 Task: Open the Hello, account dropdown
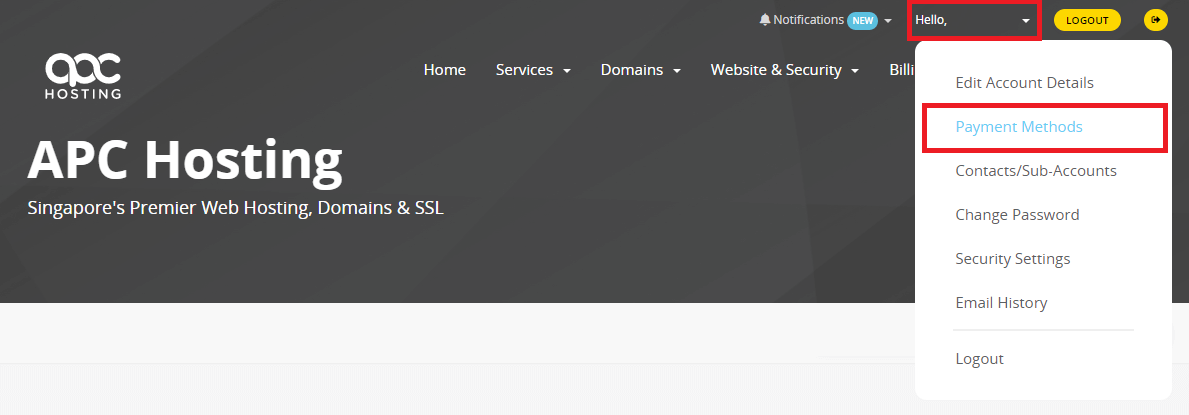click(x=974, y=20)
